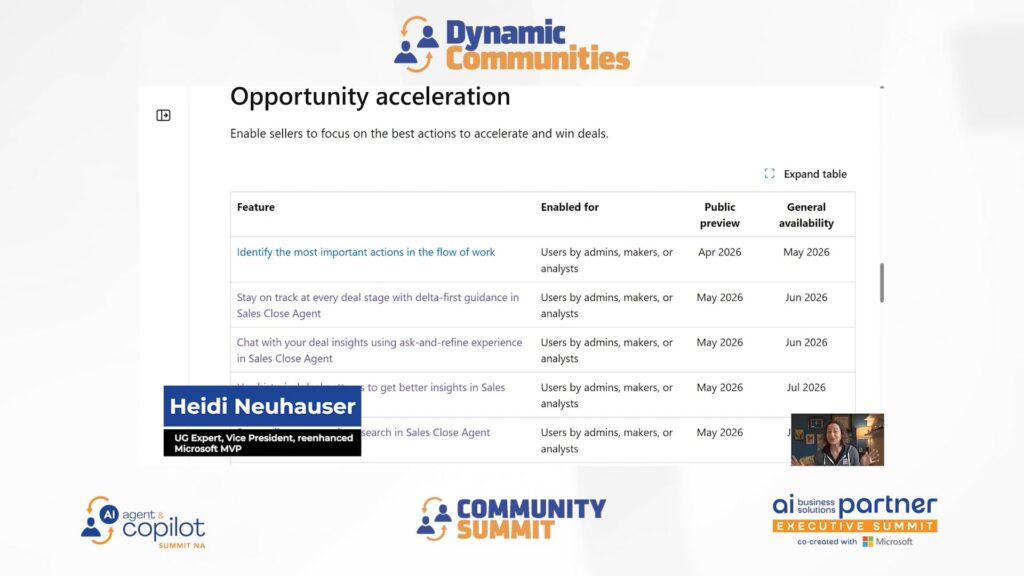The height and width of the screenshot is (576, 1024).
Task: Click the page's vertical scrollbar thumb
Action: pos(881,283)
